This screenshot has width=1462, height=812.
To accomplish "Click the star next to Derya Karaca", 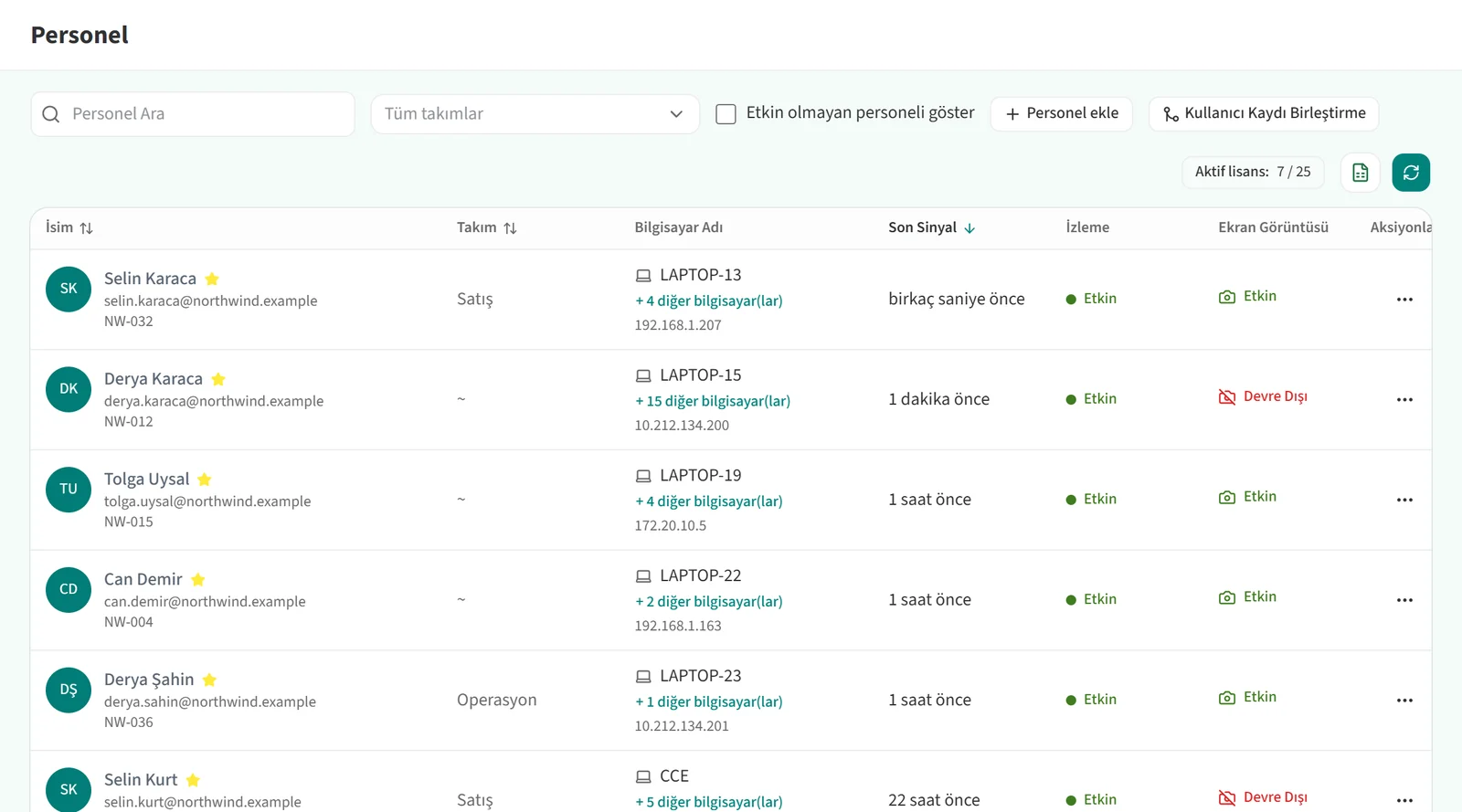I will pyautogui.click(x=218, y=379).
